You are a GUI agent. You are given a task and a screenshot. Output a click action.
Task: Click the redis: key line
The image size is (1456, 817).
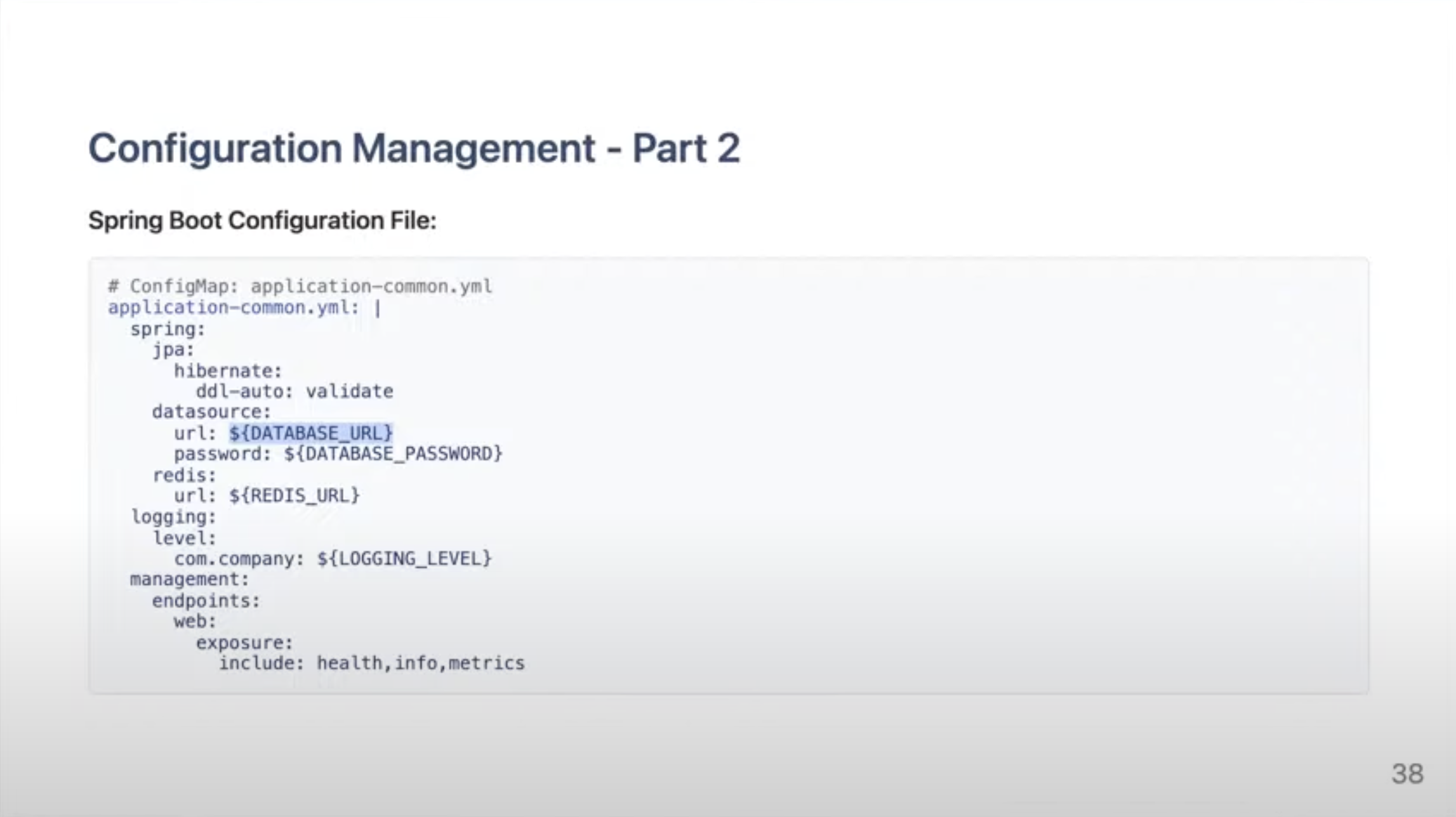coord(184,476)
